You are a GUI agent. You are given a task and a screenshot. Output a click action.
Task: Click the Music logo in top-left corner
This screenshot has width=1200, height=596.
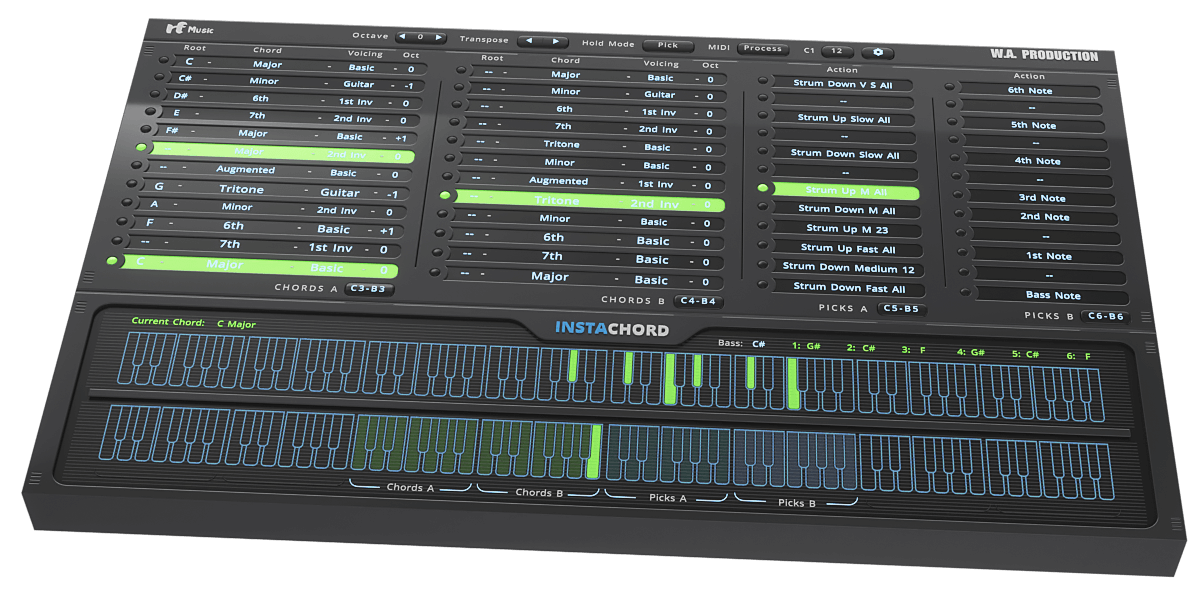point(189,29)
